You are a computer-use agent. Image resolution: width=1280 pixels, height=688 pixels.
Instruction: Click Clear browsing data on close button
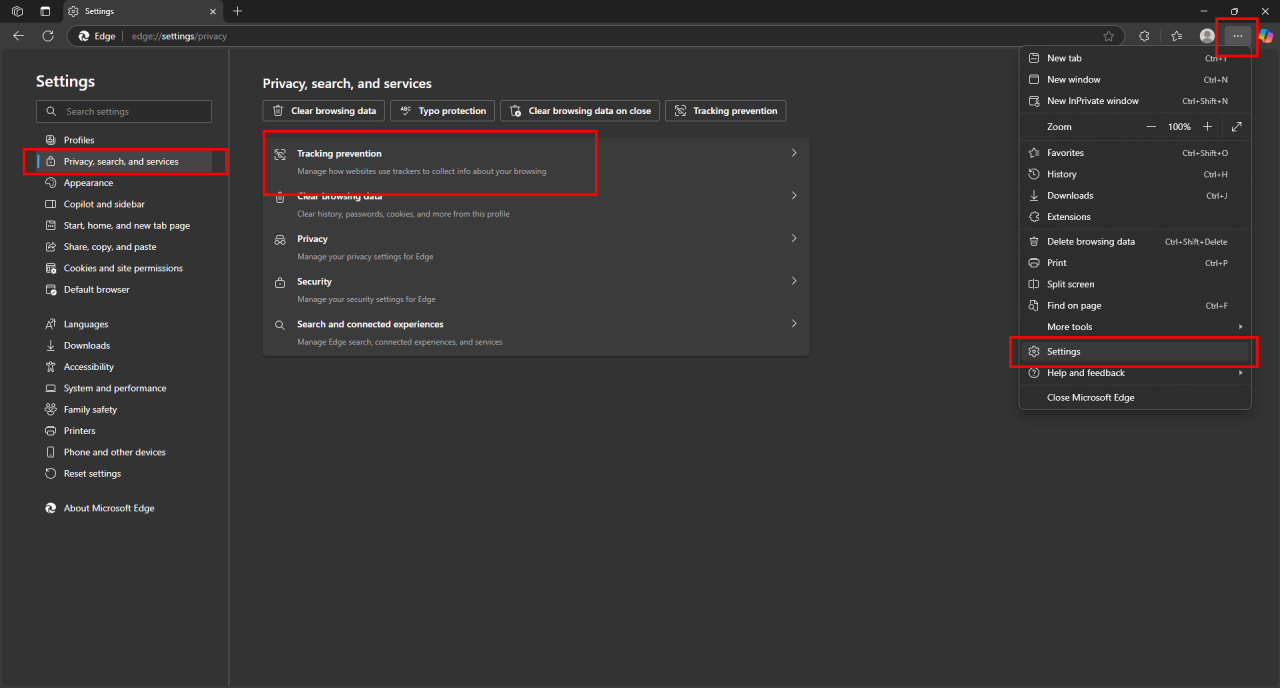click(580, 111)
